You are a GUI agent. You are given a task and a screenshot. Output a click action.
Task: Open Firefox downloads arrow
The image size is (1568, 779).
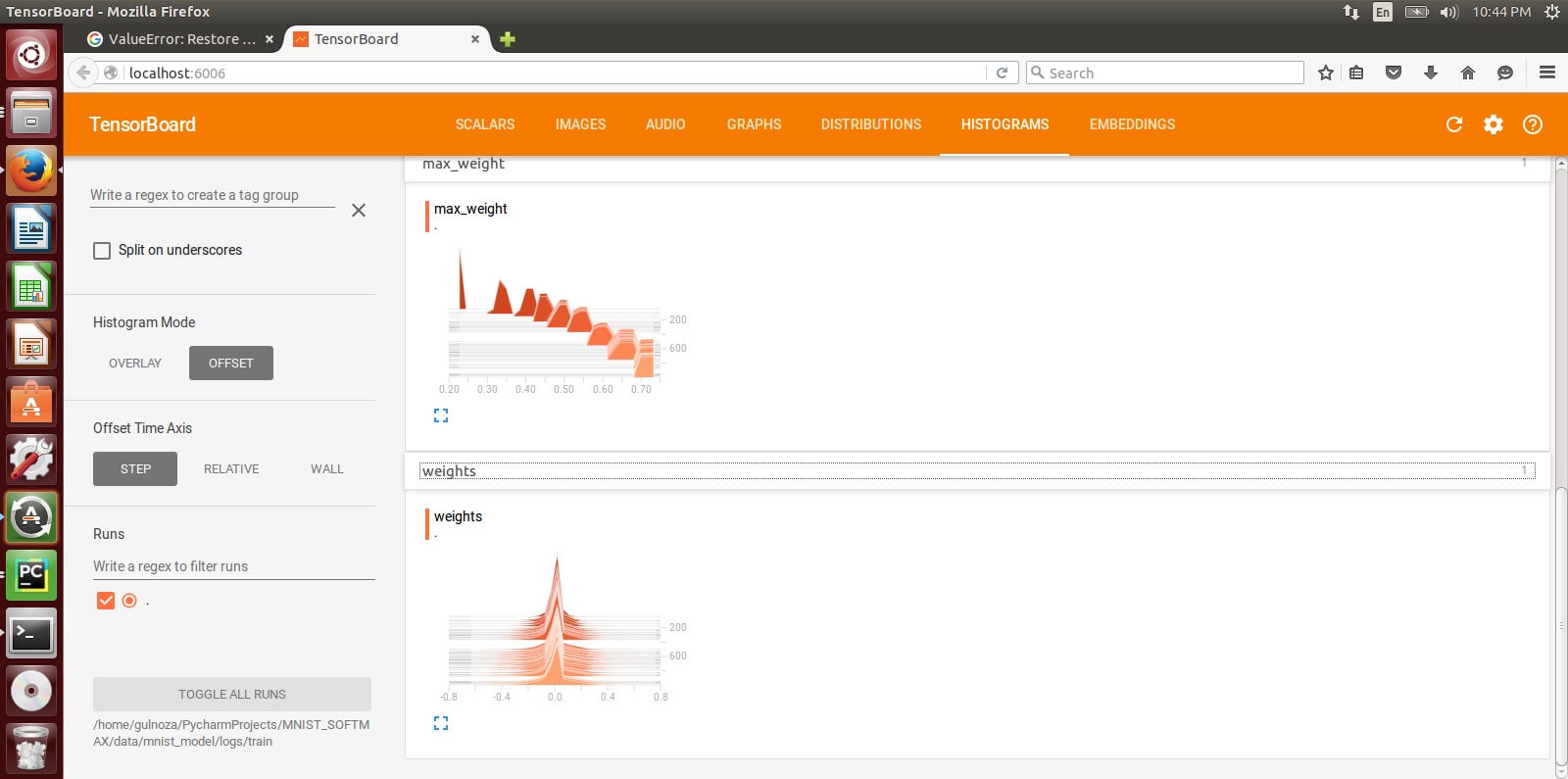tap(1431, 73)
